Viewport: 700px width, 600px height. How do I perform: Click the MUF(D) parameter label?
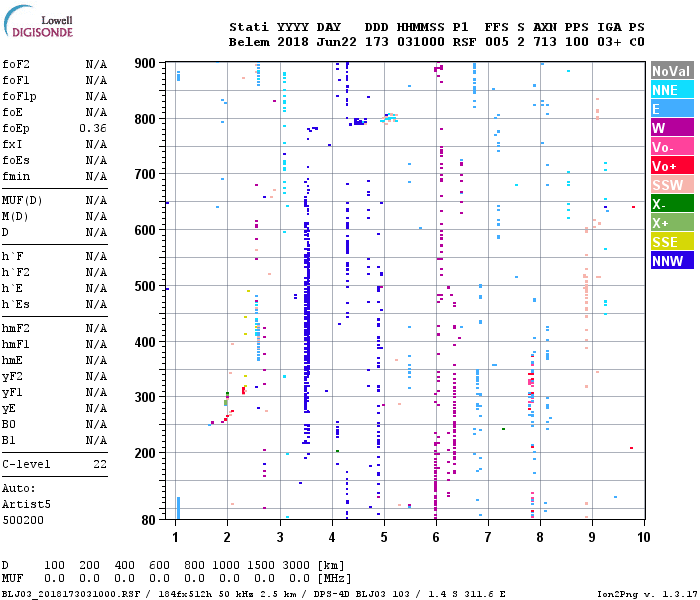click(x=22, y=200)
